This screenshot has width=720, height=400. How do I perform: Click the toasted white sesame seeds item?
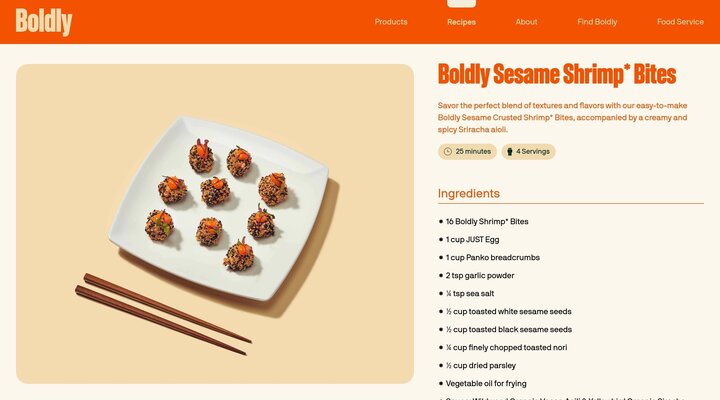[x=508, y=311]
